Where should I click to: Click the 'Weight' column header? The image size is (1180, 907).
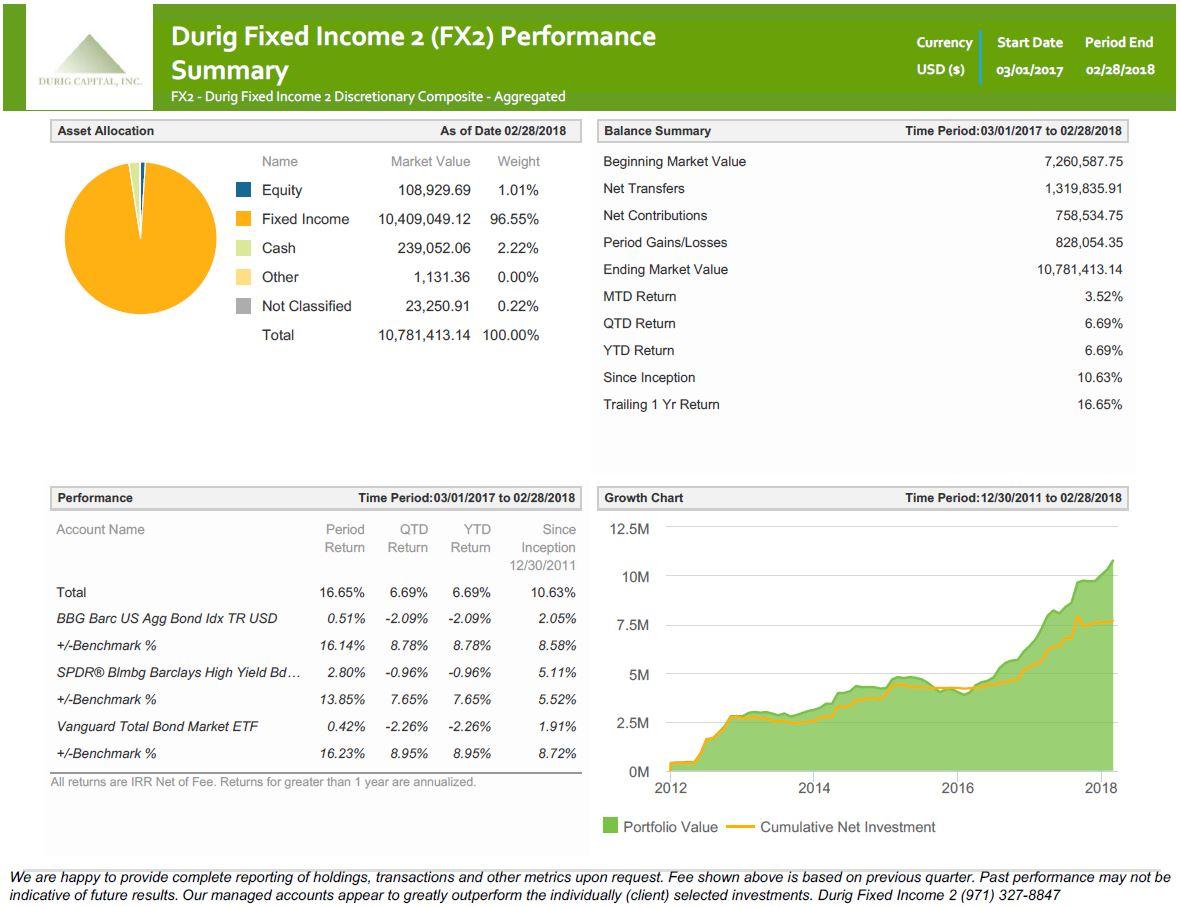tap(519, 161)
